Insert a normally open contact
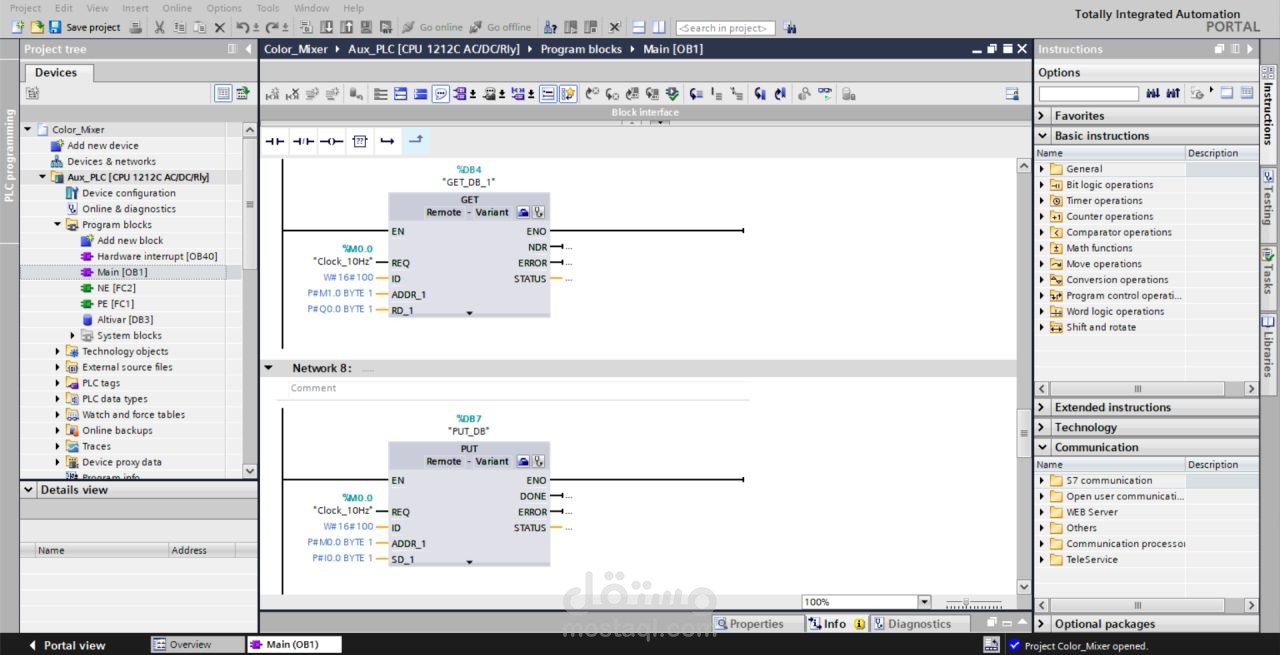The height and width of the screenshot is (655, 1280). click(275, 141)
